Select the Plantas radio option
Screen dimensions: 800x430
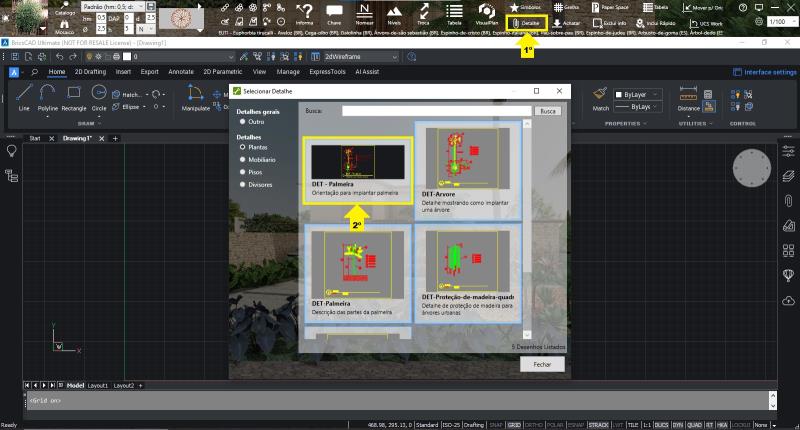(x=242, y=147)
